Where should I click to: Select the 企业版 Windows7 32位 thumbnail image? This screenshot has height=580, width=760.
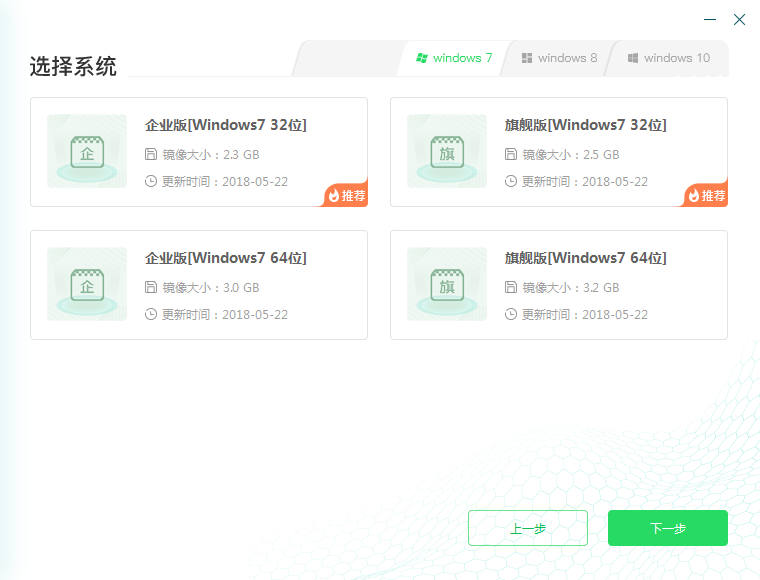[87, 151]
